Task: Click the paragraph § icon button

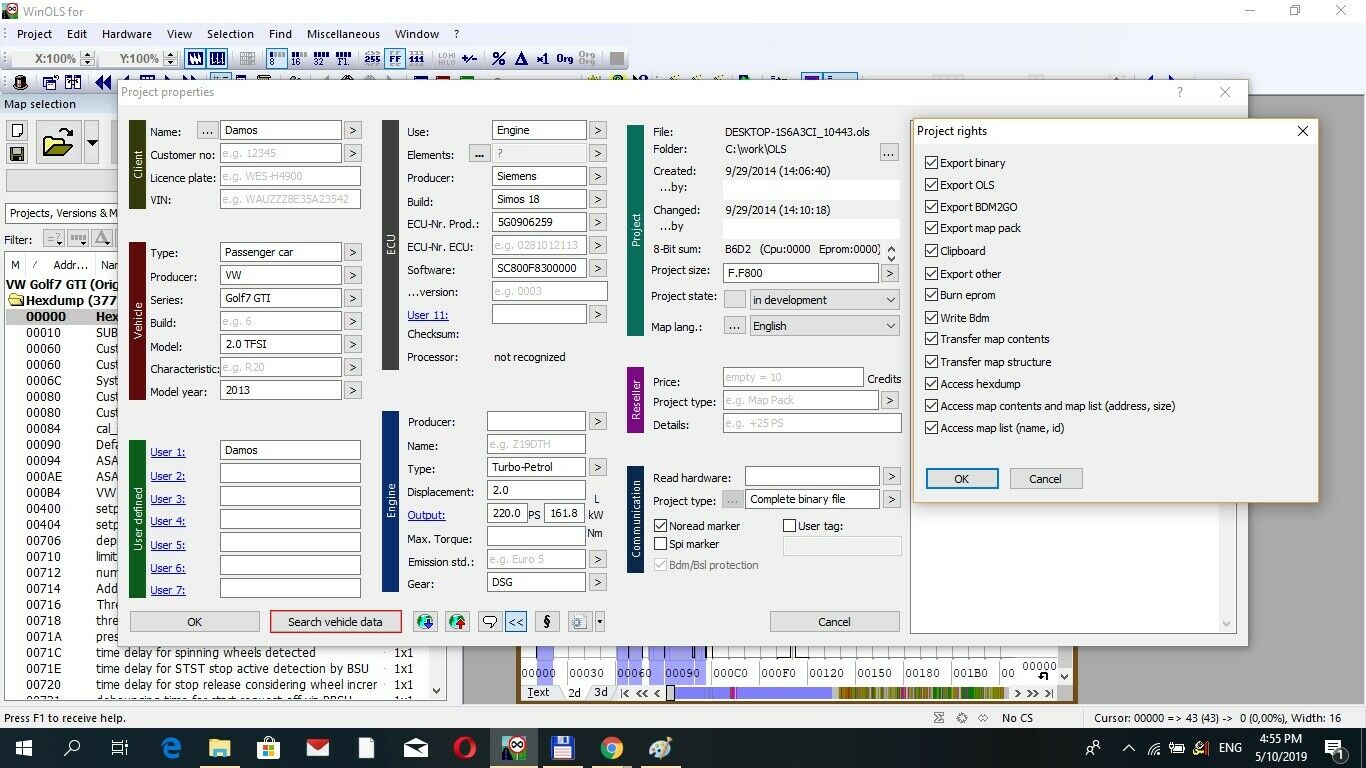Action: (x=547, y=622)
